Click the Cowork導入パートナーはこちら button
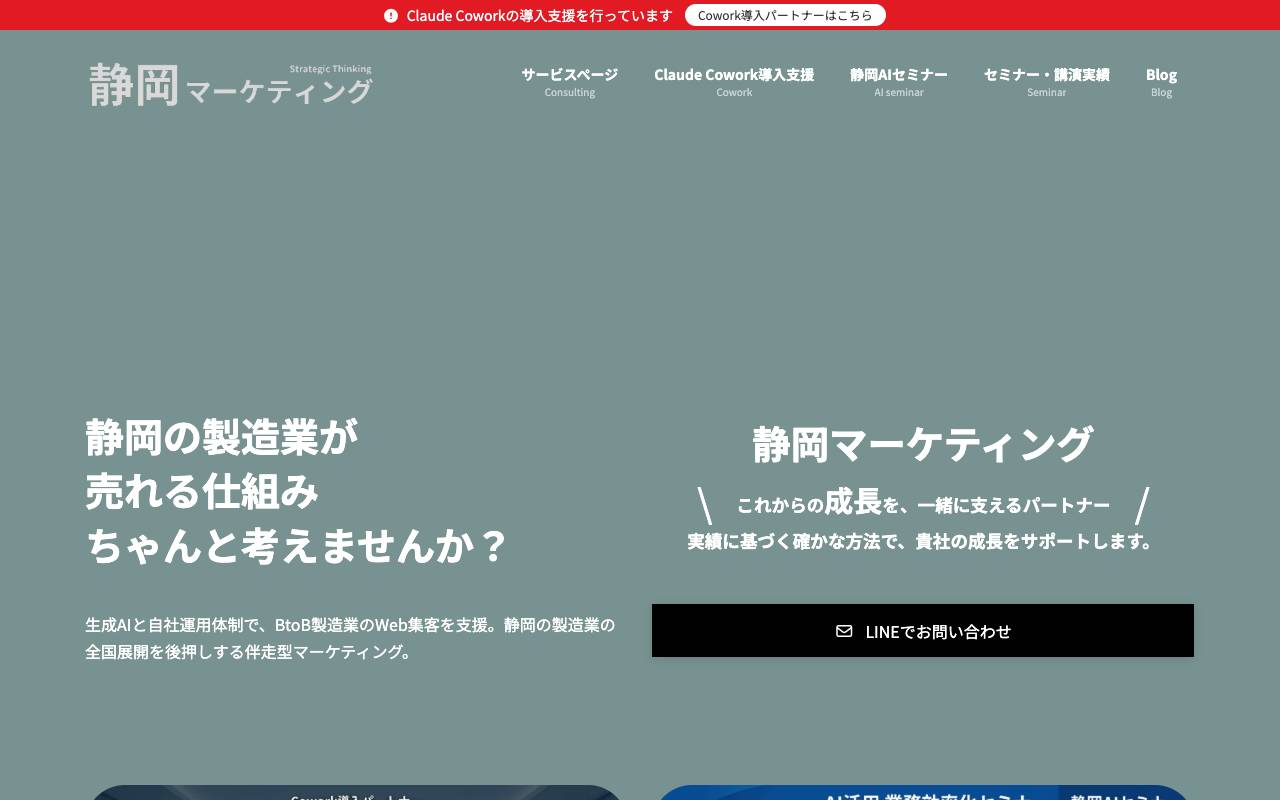The width and height of the screenshot is (1280, 800). point(785,15)
